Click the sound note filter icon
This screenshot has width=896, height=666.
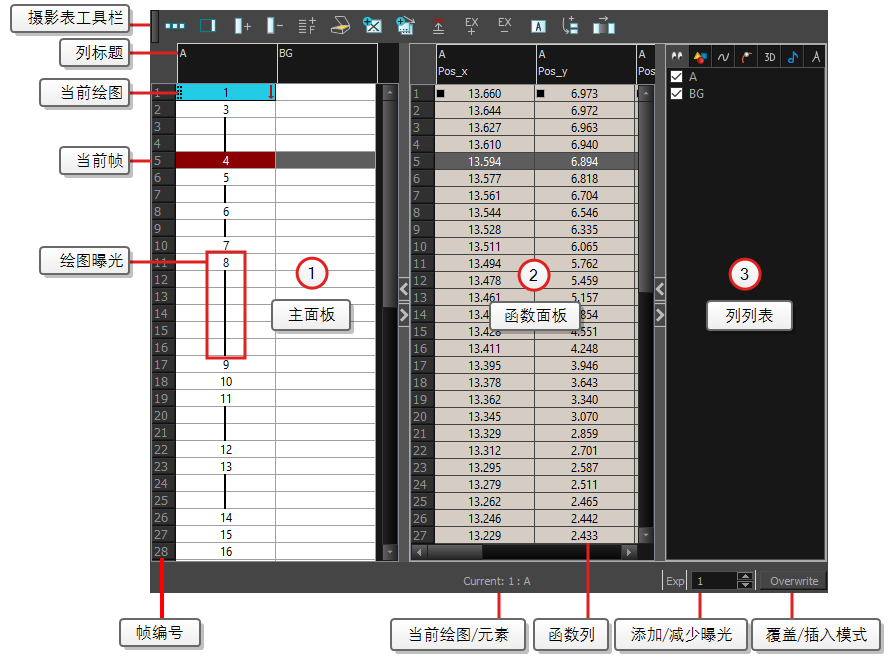click(x=794, y=56)
